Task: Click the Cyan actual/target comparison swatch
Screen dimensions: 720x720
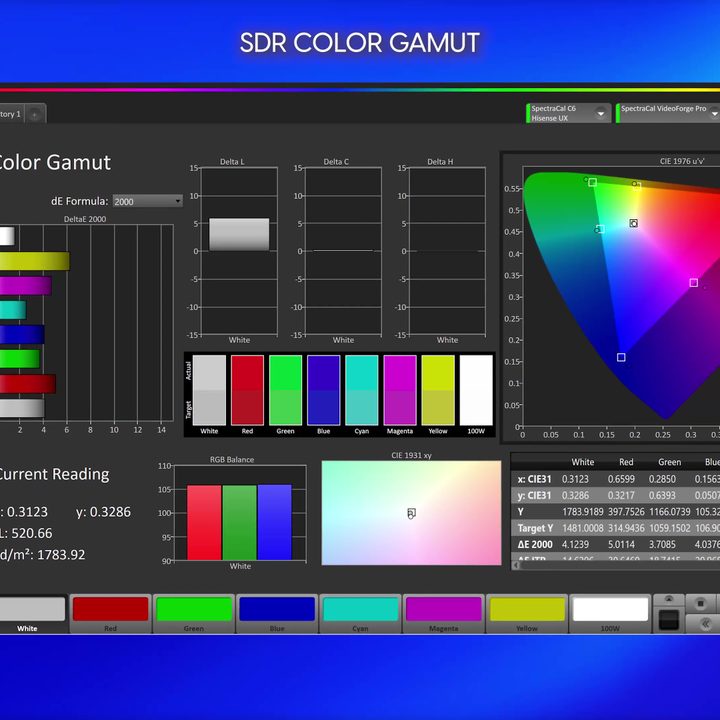Action: 362,390
